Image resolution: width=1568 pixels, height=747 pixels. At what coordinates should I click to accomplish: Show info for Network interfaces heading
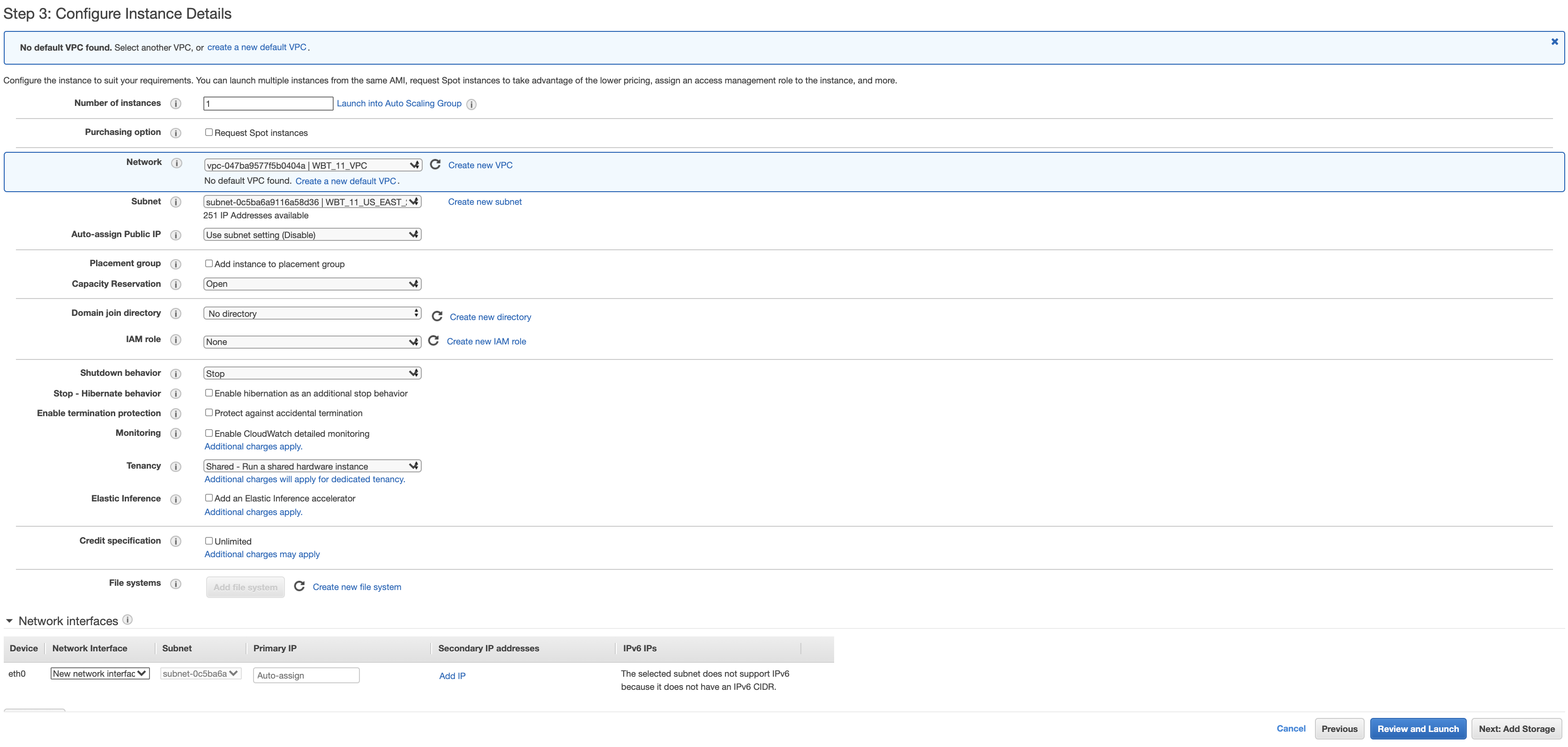pos(127,620)
